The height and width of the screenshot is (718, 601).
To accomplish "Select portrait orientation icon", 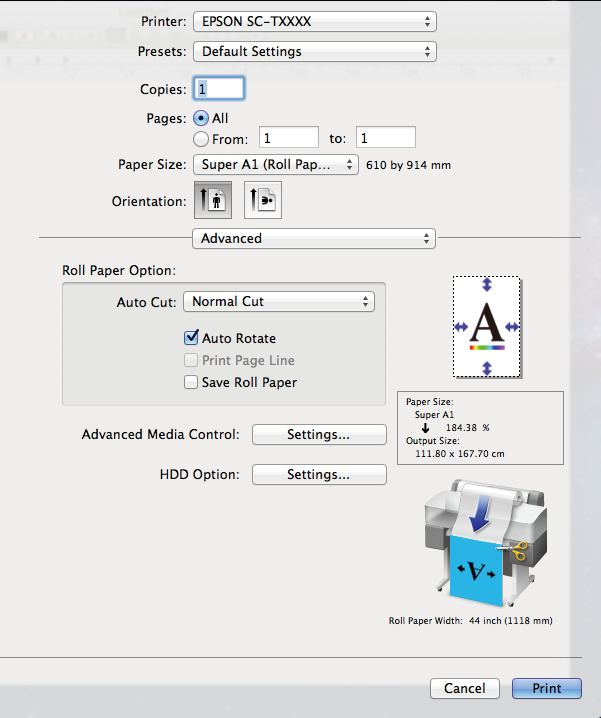I will (213, 200).
